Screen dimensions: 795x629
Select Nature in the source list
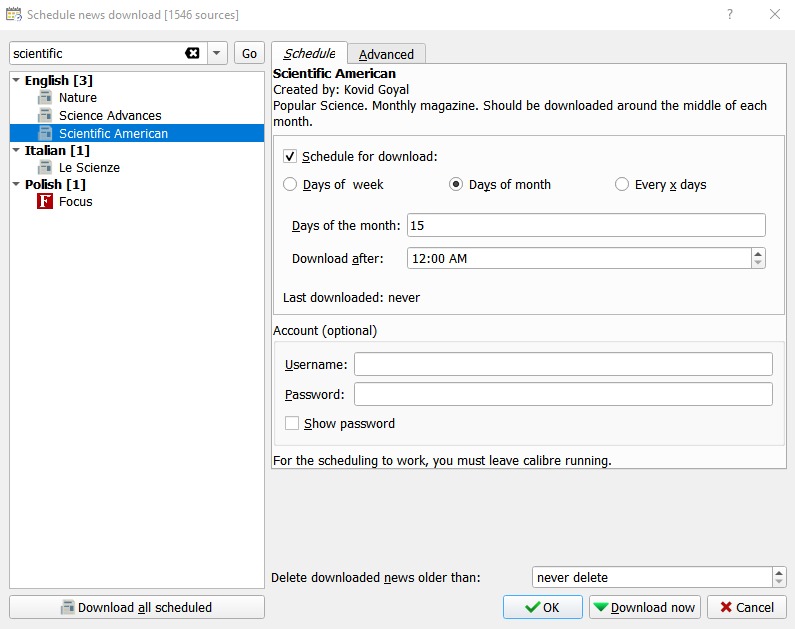(x=78, y=97)
